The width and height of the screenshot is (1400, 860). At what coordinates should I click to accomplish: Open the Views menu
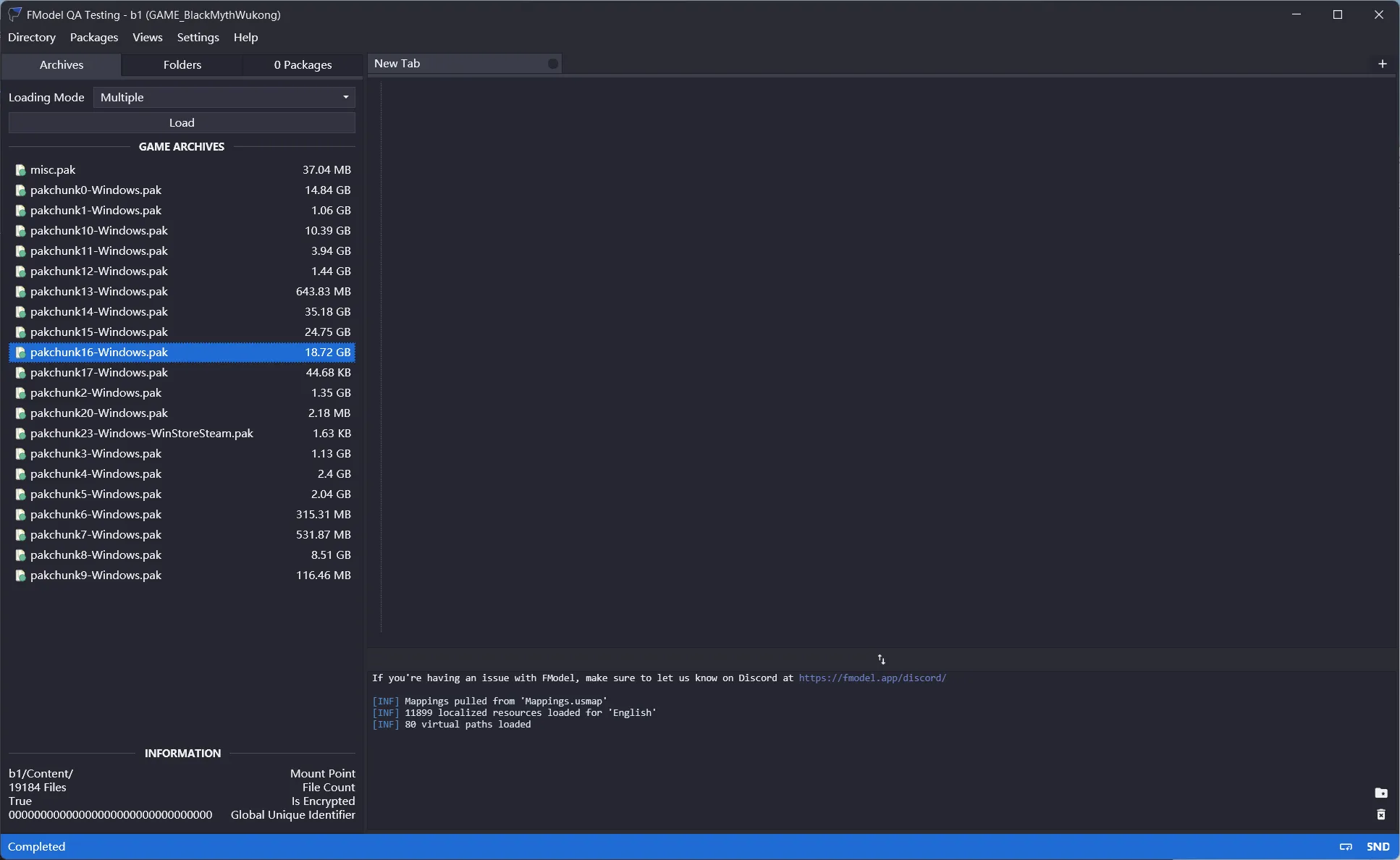coord(148,38)
